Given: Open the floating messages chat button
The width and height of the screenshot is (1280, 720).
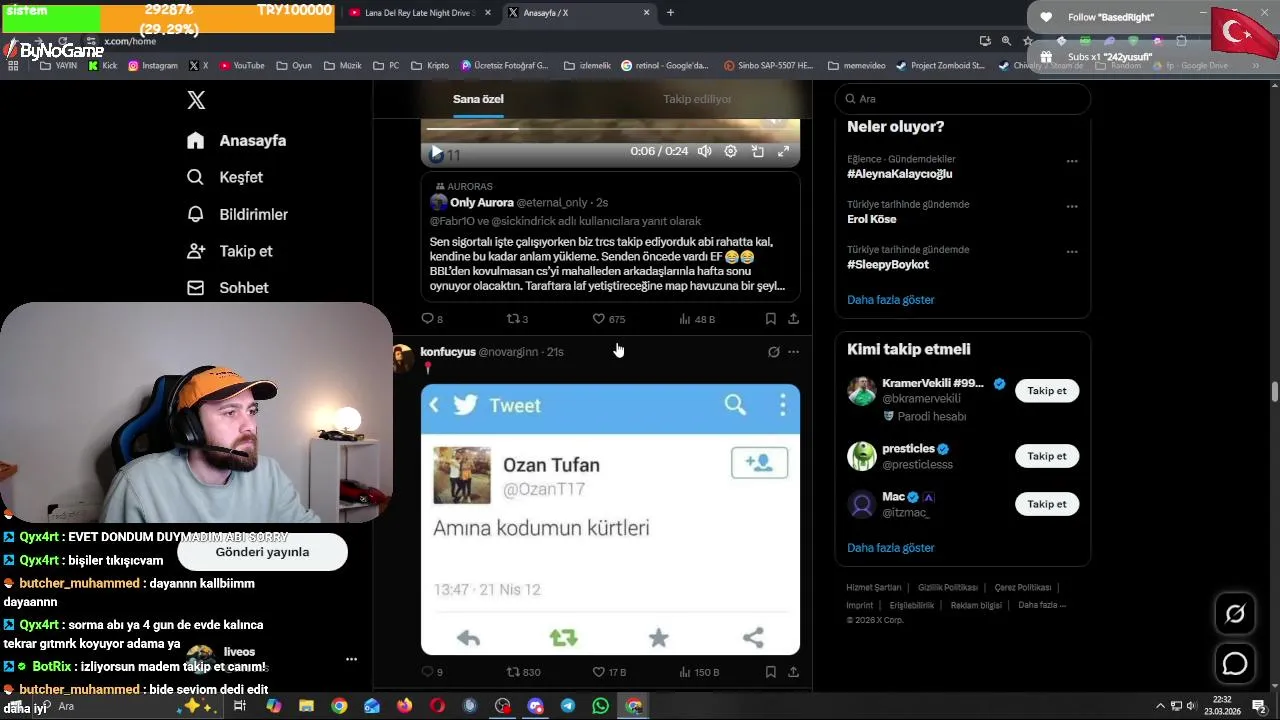Looking at the screenshot, I should [x=1235, y=664].
